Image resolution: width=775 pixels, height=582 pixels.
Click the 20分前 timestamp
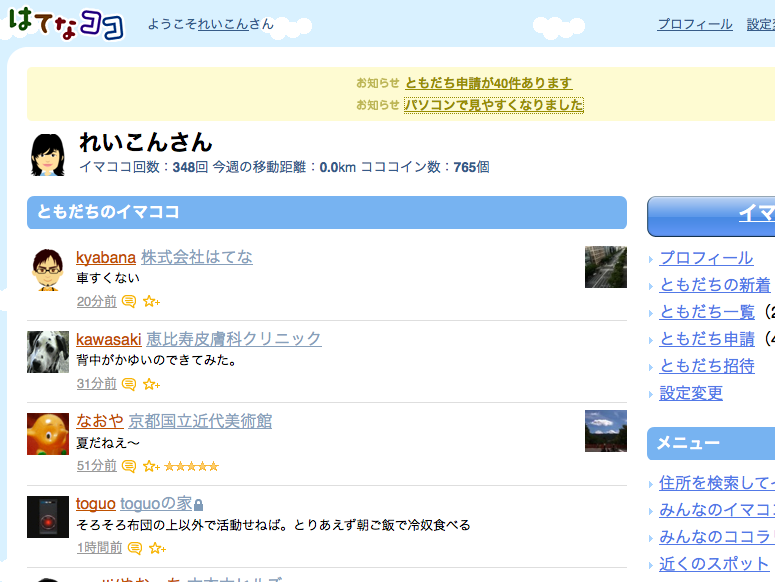point(97,301)
